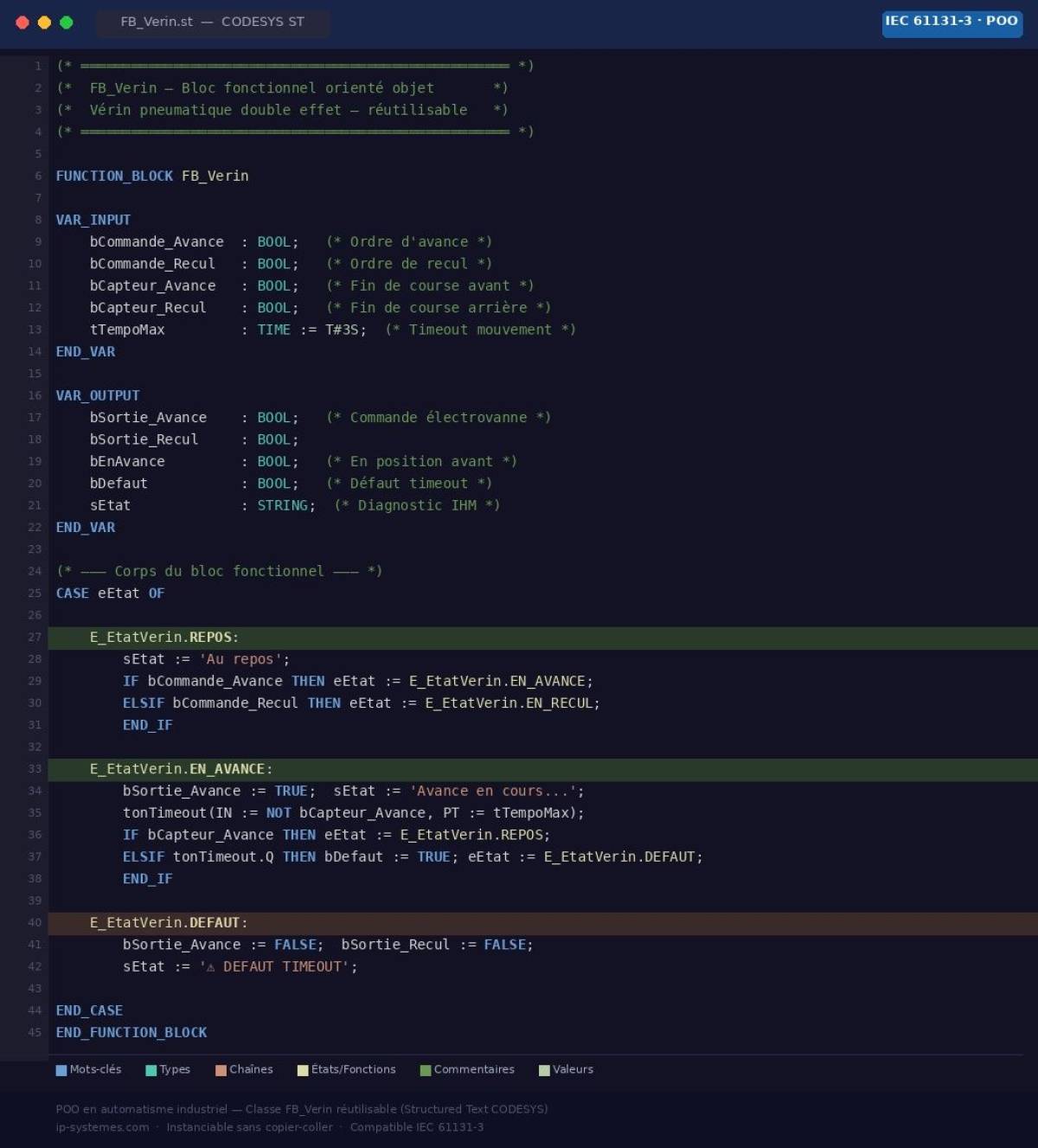This screenshot has width=1038, height=1148.
Task: Click the string 'Avance en cours...'
Action: coord(493,791)
